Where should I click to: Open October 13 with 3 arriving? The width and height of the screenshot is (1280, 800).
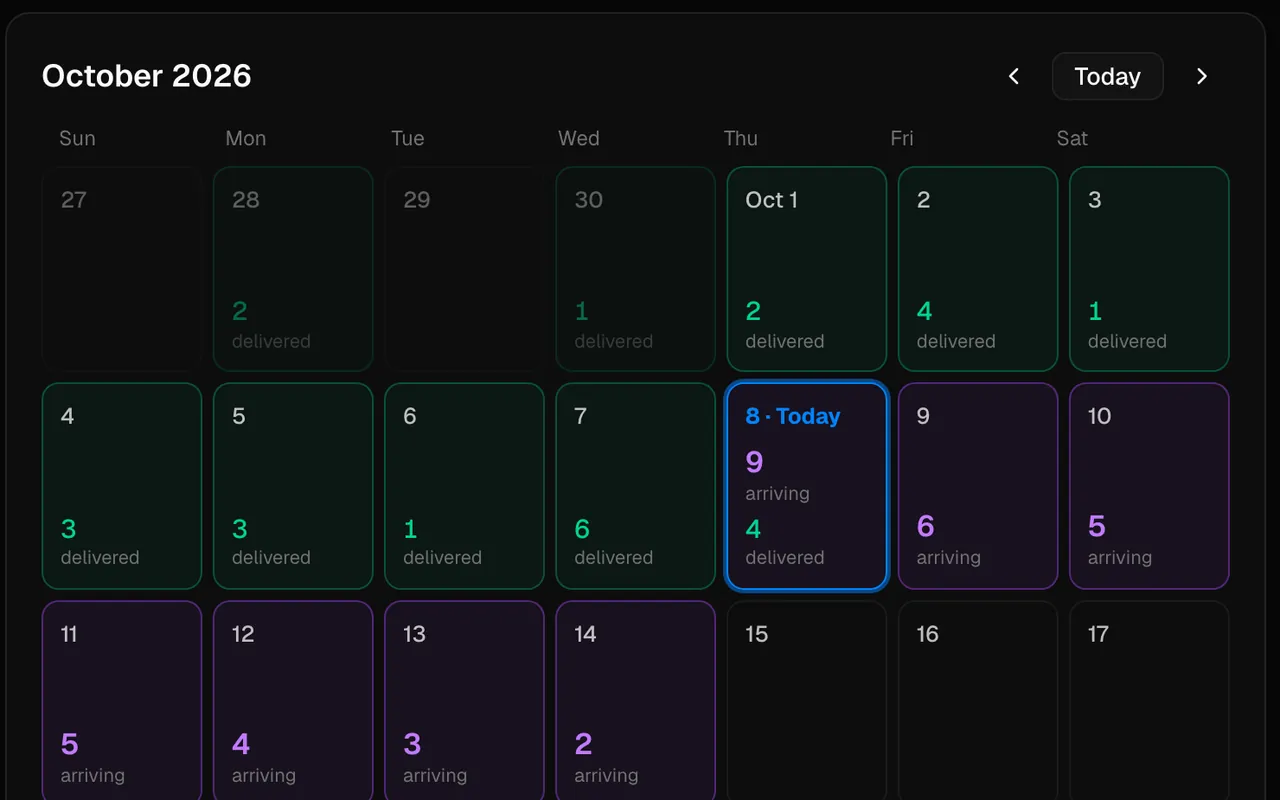pos(464,700)
